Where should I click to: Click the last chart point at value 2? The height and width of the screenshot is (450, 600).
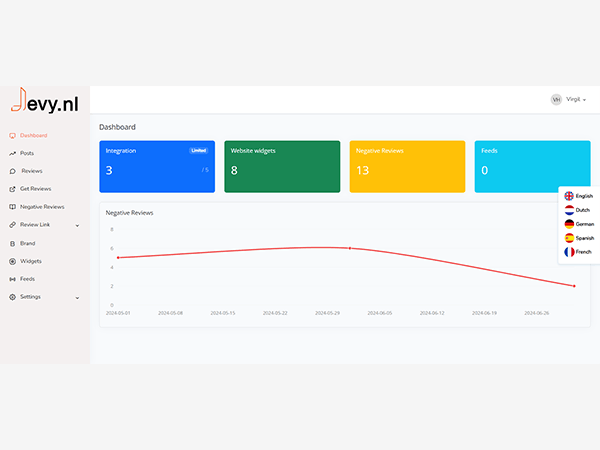pyautogui.click(x=574, y=286)
